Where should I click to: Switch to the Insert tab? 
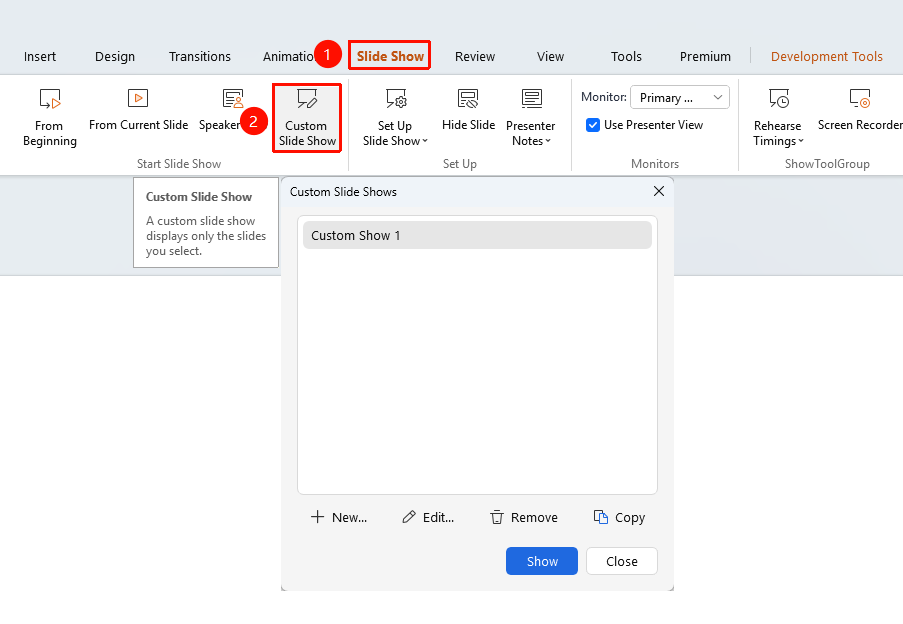click(x=40, y=56)
